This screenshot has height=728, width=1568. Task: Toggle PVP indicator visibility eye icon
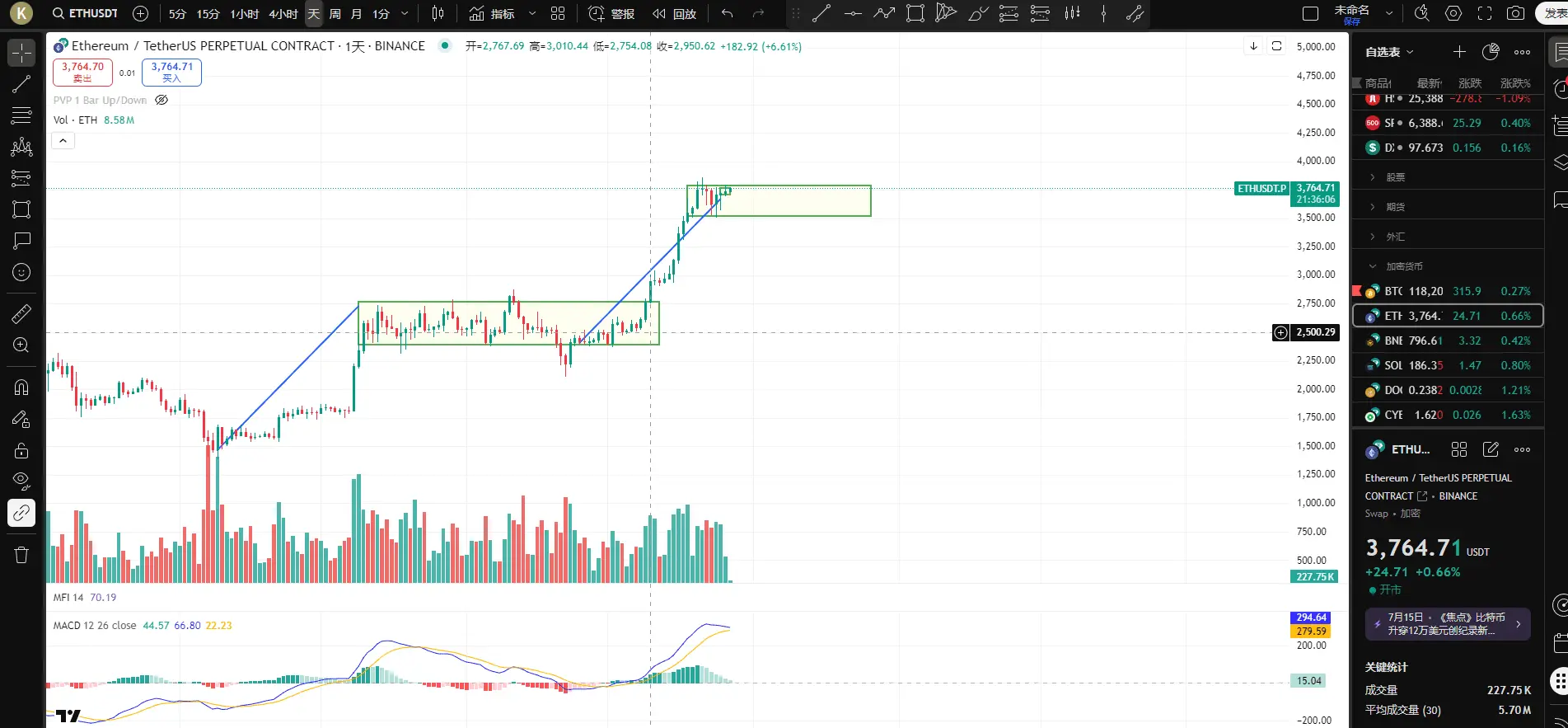[x=161, y=100]
